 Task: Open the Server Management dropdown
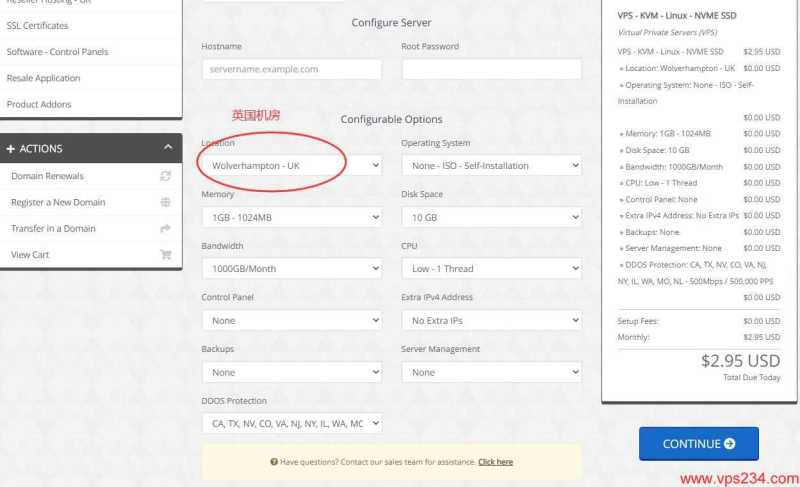pyautogui.click(x=491, y=373)
